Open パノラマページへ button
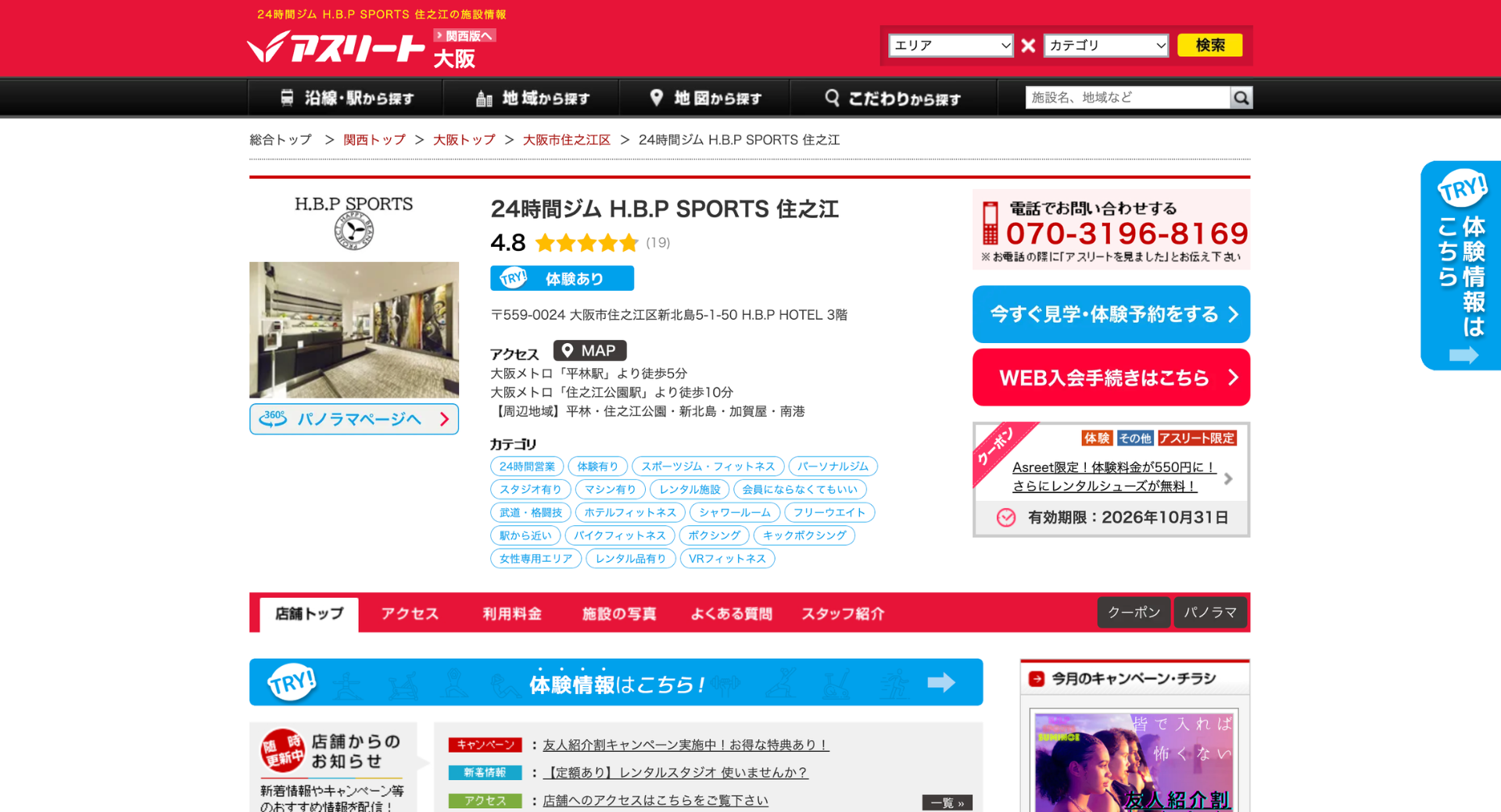Image resolution: width=1501 pixels, height=812 pixels. (x=354, y=419)
